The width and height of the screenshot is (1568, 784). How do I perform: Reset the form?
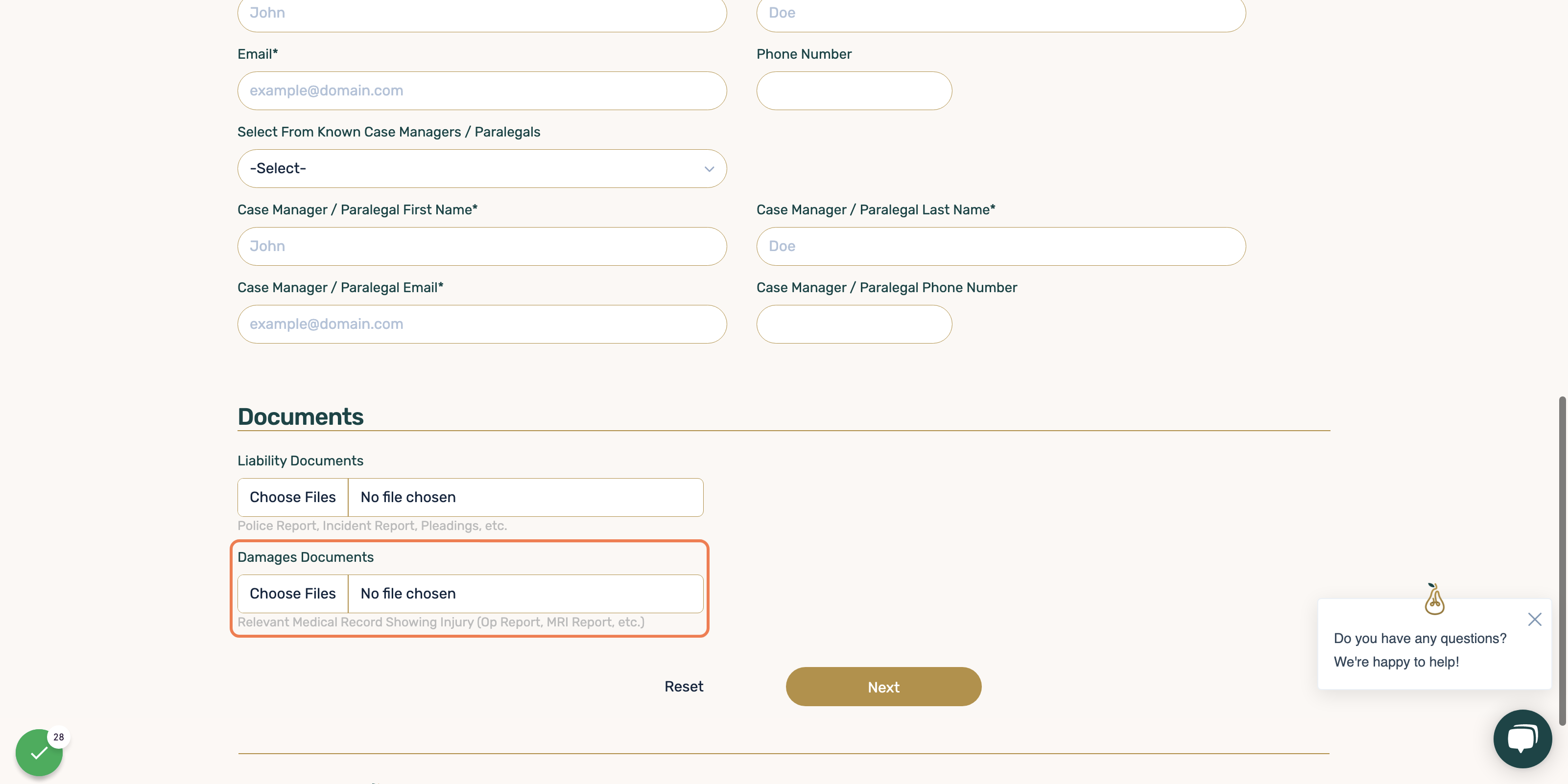[684, 687]
